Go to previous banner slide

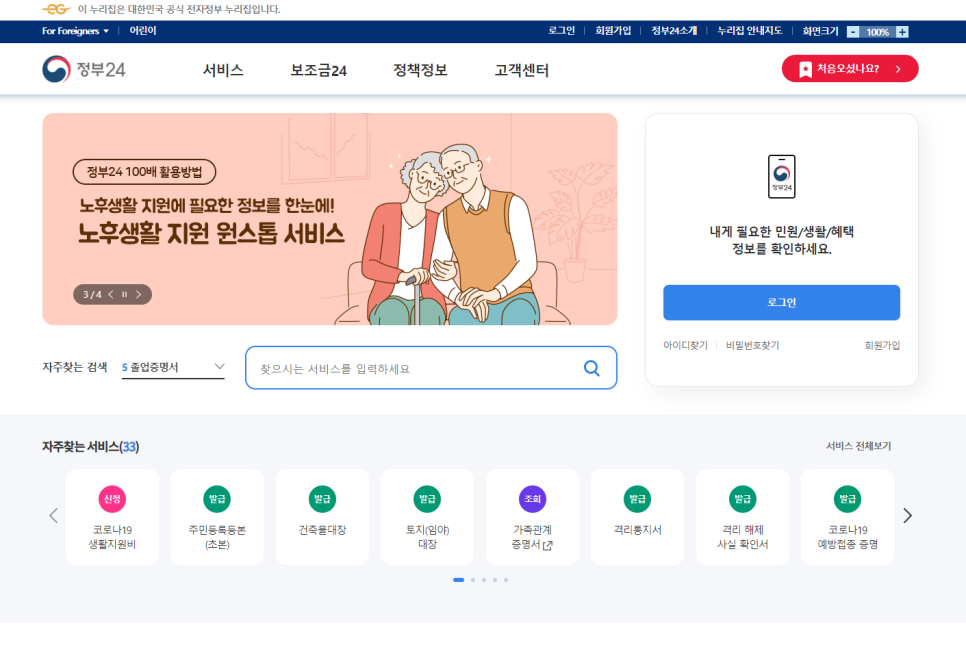click(x=111, y=295)
